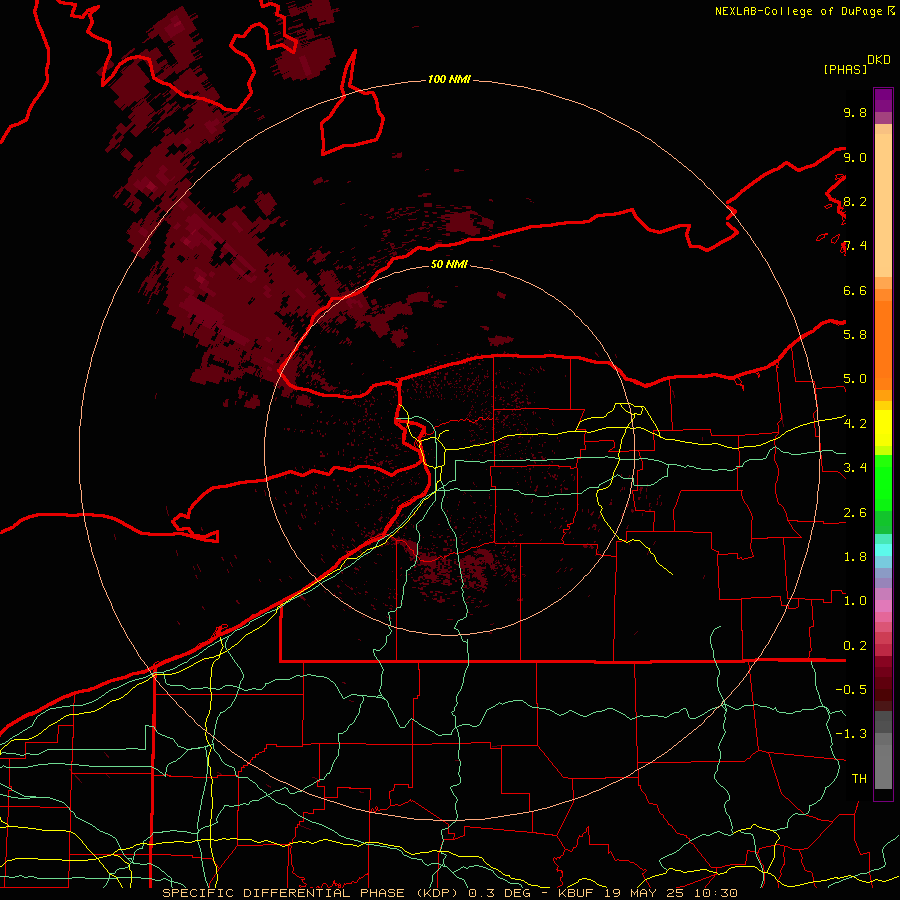This screenshot has width=900, height=900.
Task: Click the "[PHAS]" legend unit label
Action: point(845,69)
